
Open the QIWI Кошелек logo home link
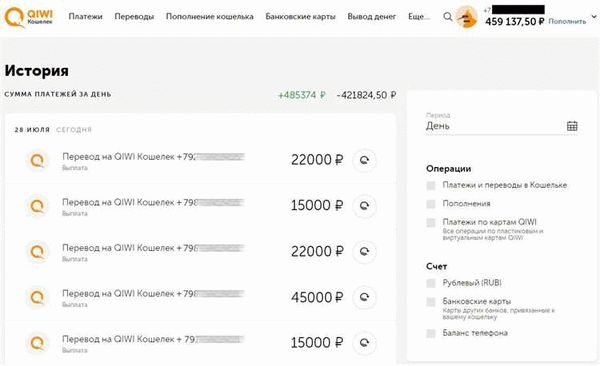(x=29, y=17)
